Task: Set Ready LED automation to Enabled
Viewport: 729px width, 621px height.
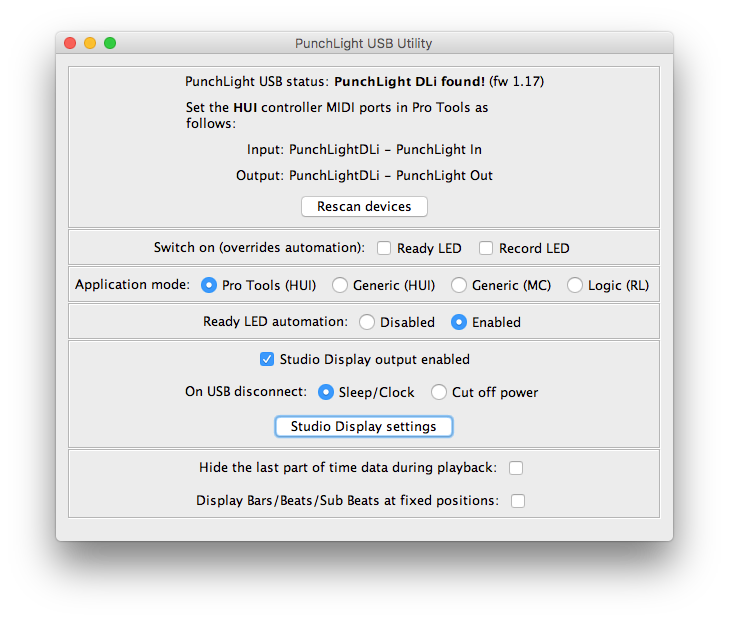Action: (x=459, y=322)
